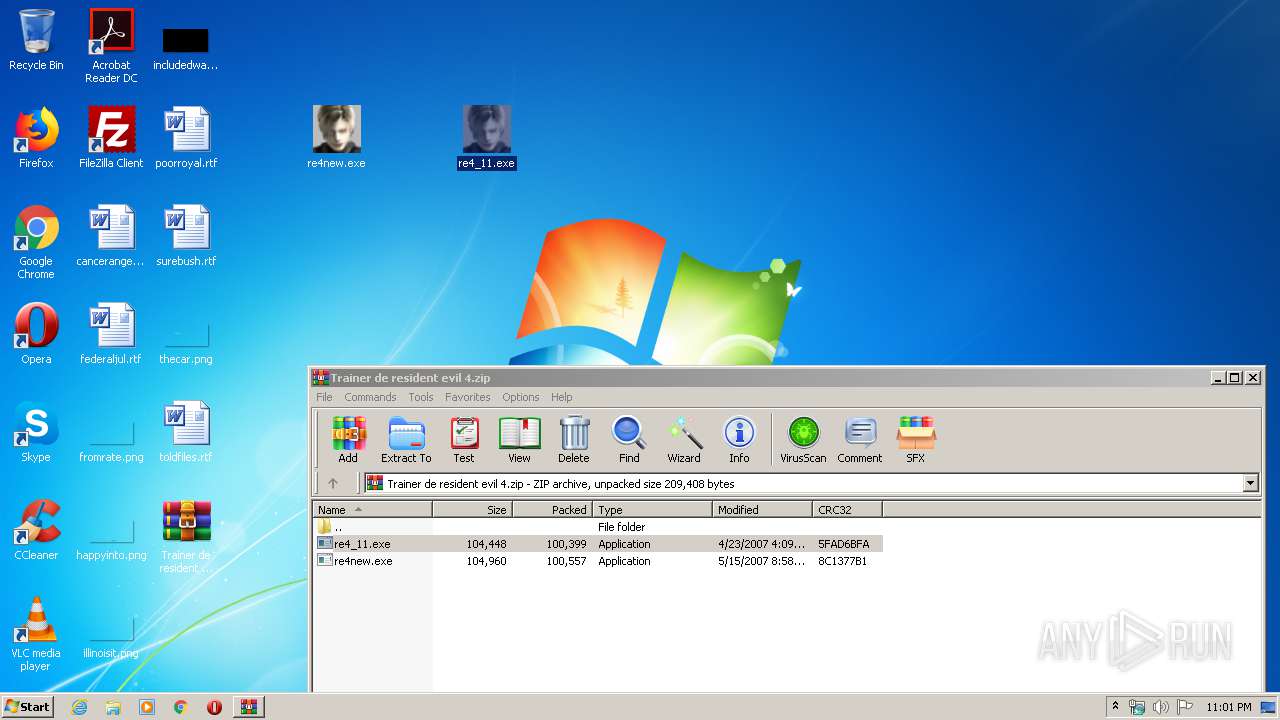The width and height of the screenshot is (1280, 720).
Task: Open the Find tool in WinRAR
Action: tap(629, 440)
